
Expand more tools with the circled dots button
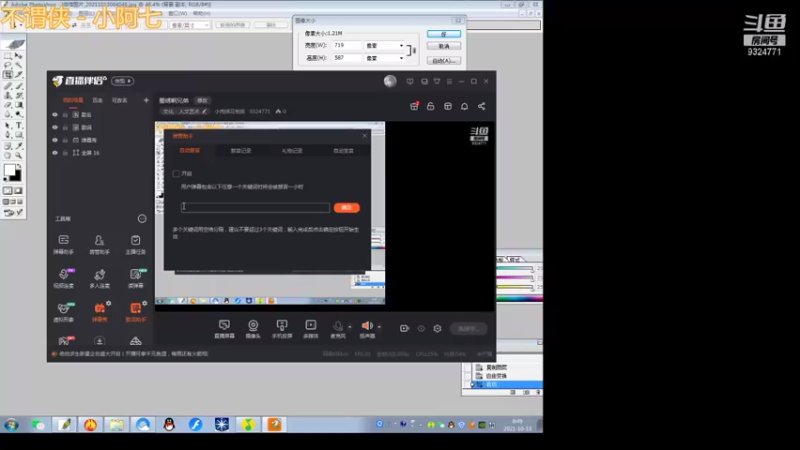coord(142,219)
